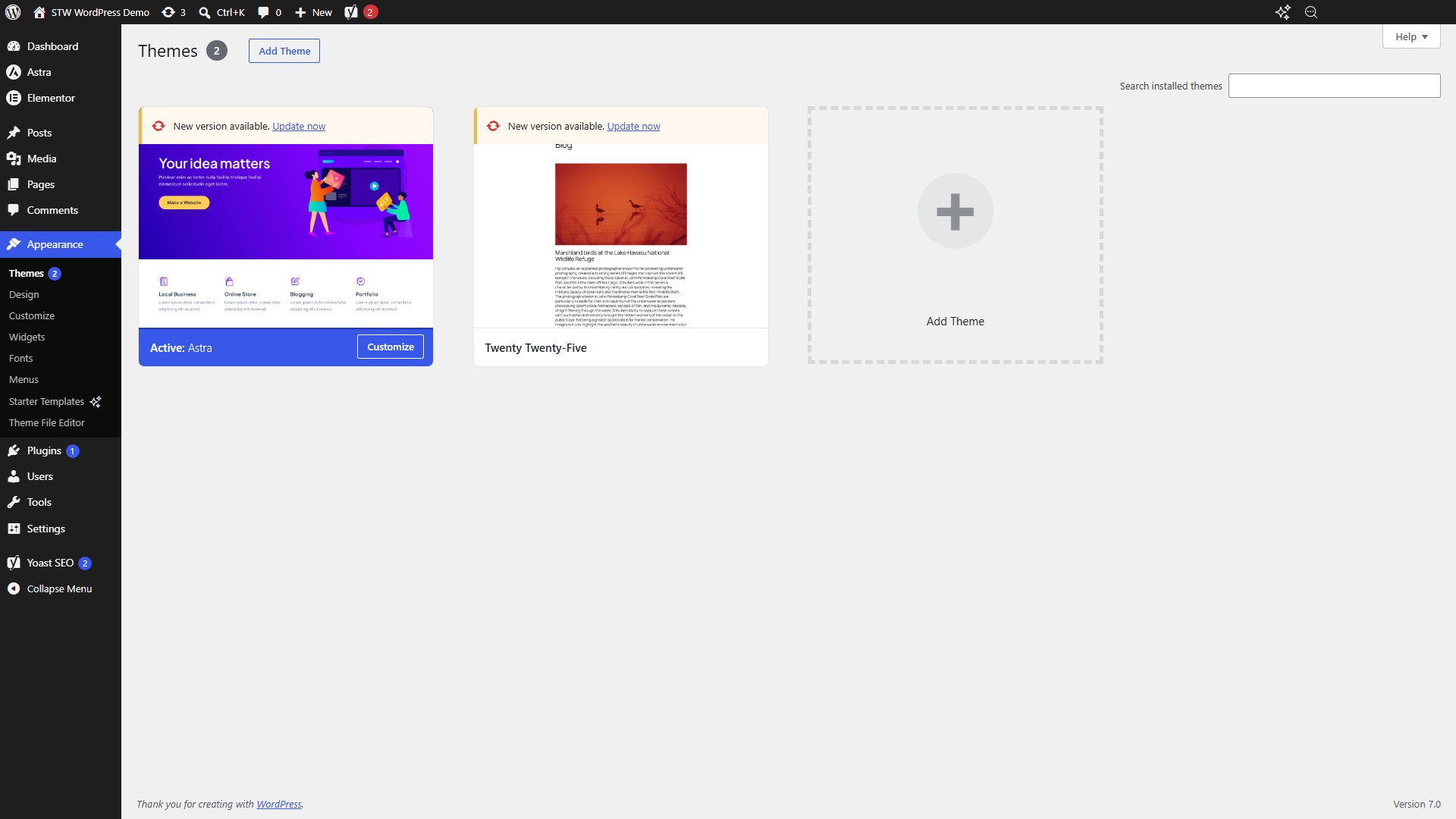Click the Yoast SEO icon in sidebar
This screenshot has width=1456, height=819.
14,563
